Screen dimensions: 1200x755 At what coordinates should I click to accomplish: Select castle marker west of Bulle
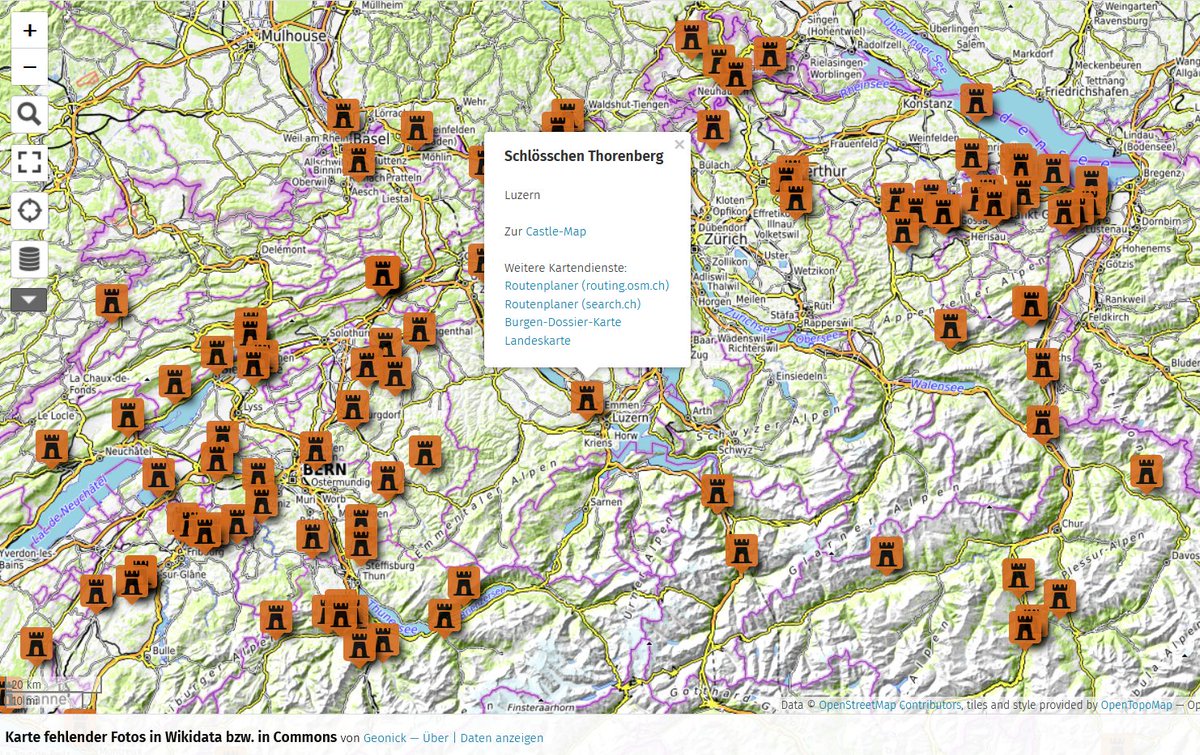click(37, 645)
